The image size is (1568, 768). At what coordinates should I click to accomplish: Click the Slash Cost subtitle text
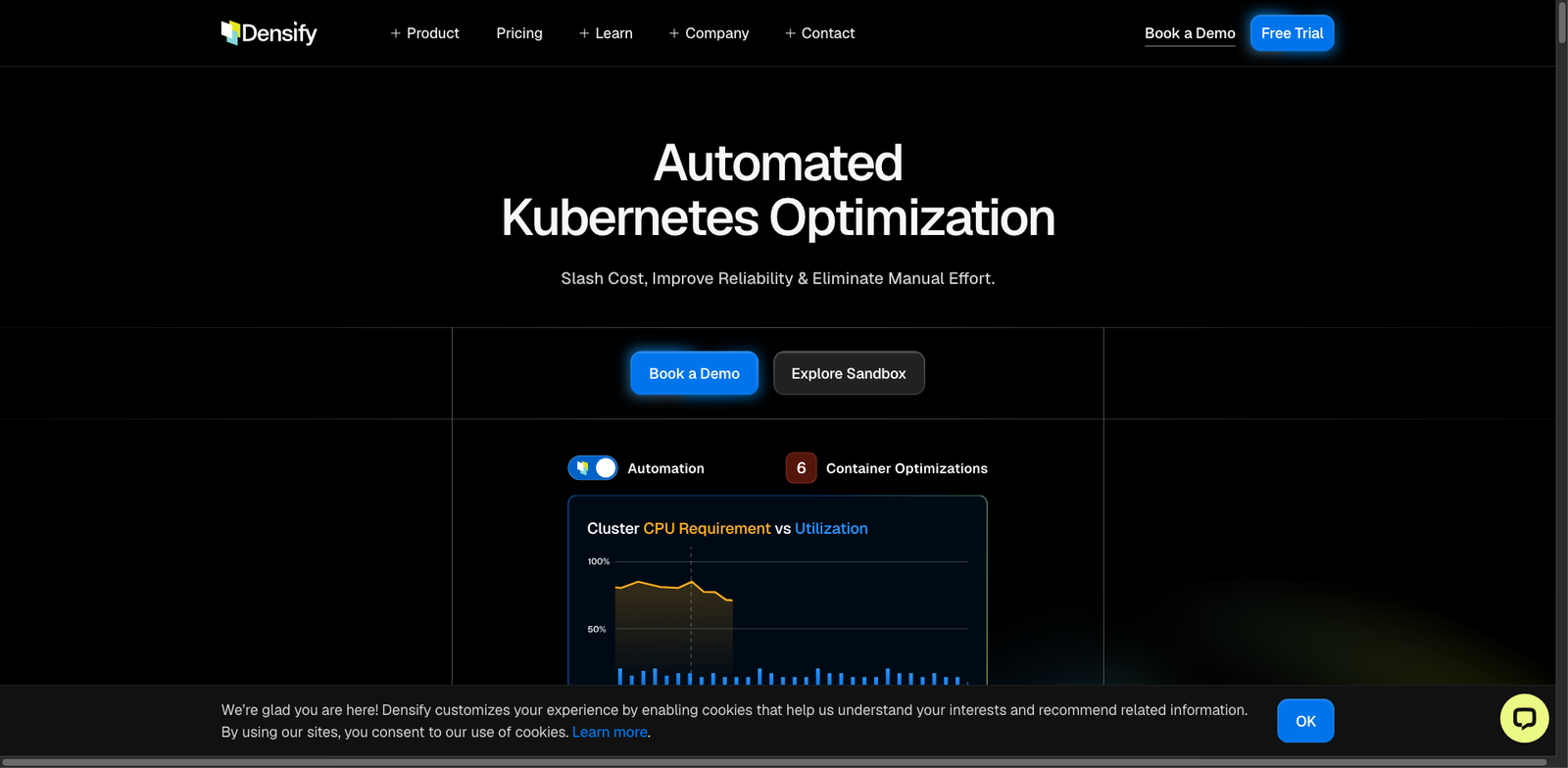pyautogui.click(x=778, y=278)
